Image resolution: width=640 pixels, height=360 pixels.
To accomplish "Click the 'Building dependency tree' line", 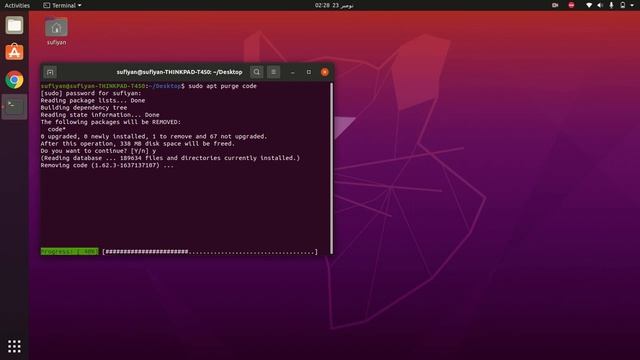I will pyautogui.click(x=84, y=108).
